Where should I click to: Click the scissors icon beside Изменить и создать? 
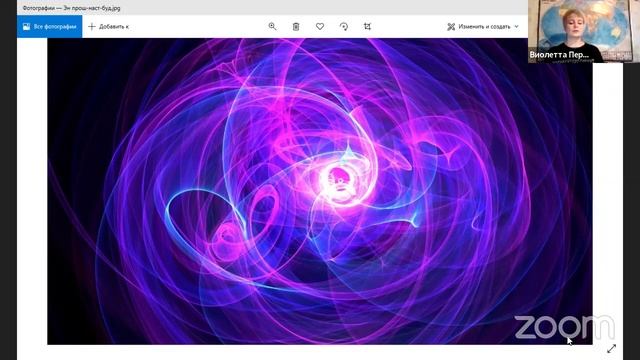click(451, 27)
